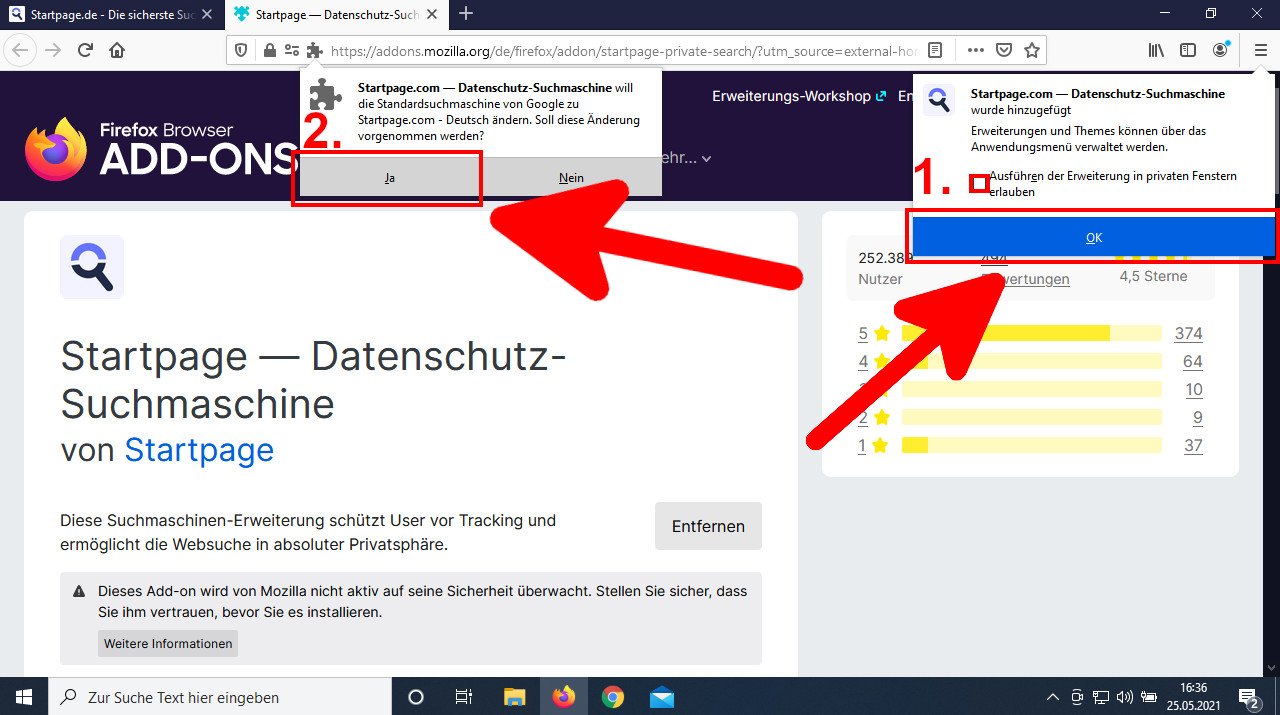Open a new tab with plus button
Screen dimensions: 1280x715
(x=465, y=14)
